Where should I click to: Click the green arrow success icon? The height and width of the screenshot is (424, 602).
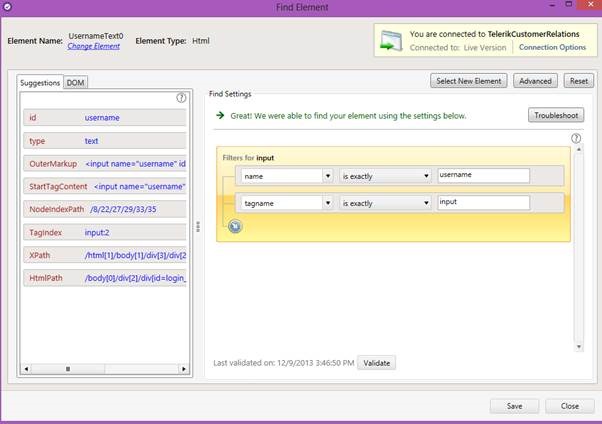point(220,116)
